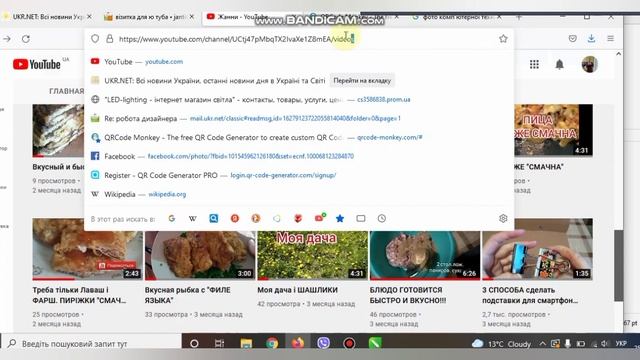Switch input language УКР

[621, 344]
